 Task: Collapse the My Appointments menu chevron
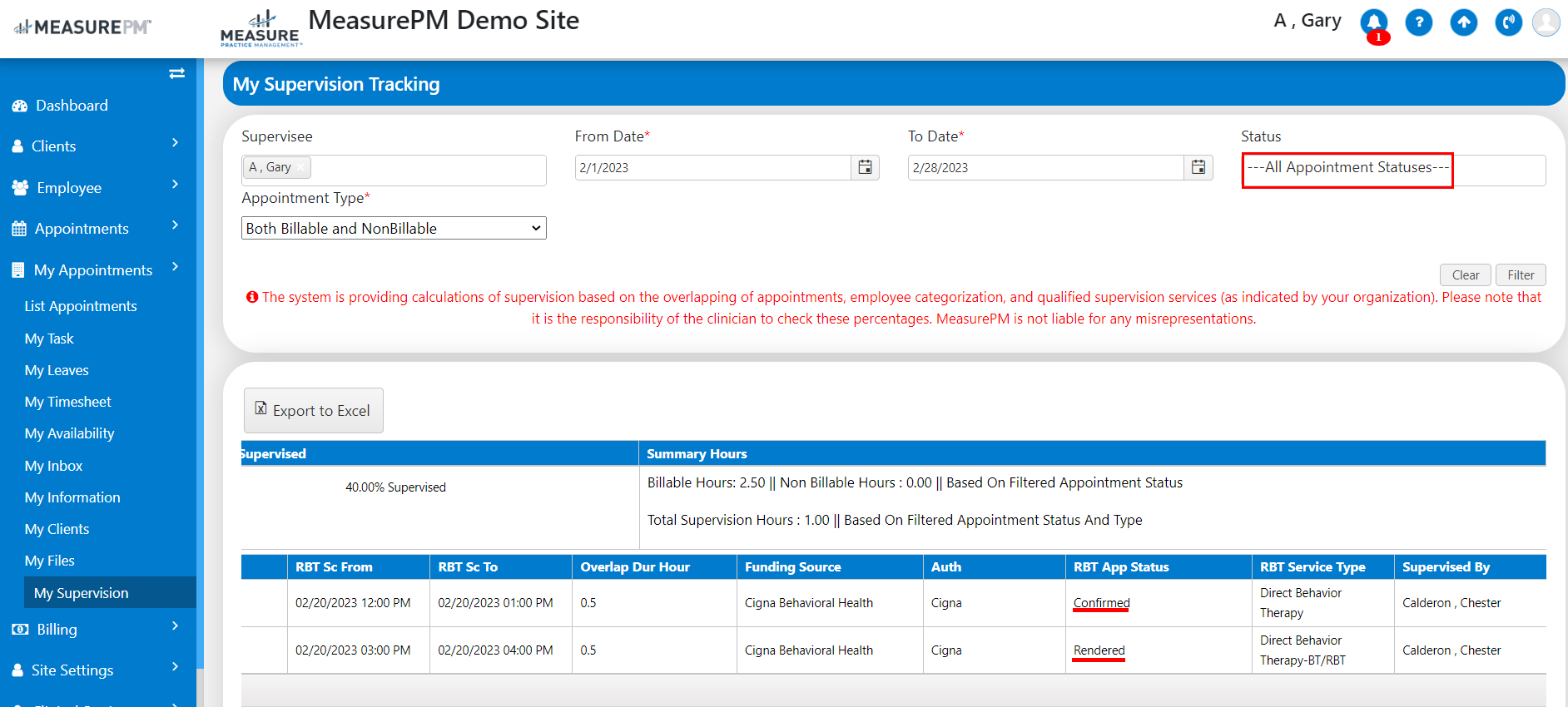175,267
